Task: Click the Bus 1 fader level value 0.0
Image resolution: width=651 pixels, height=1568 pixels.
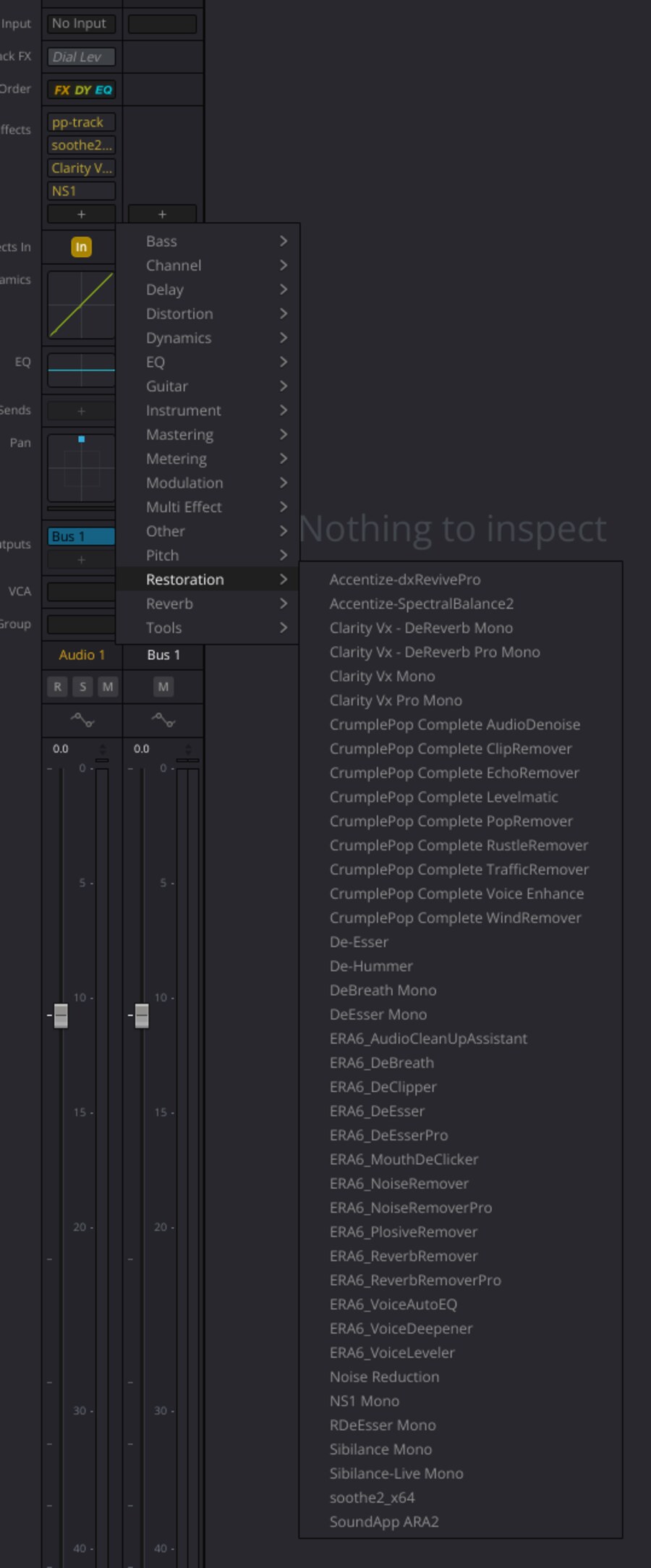Action: coord(142,749)
